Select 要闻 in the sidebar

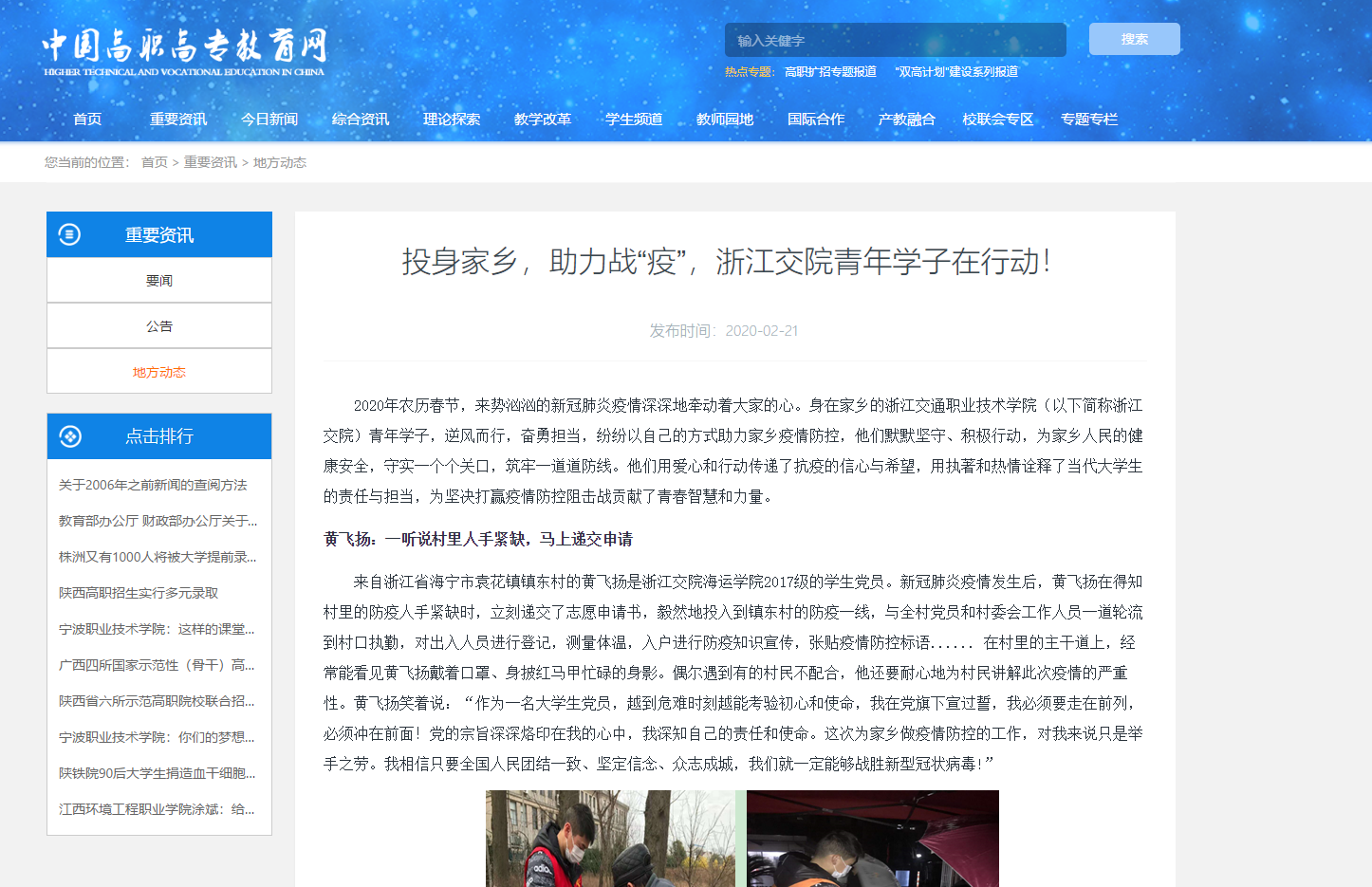click(x=159, y=281)
